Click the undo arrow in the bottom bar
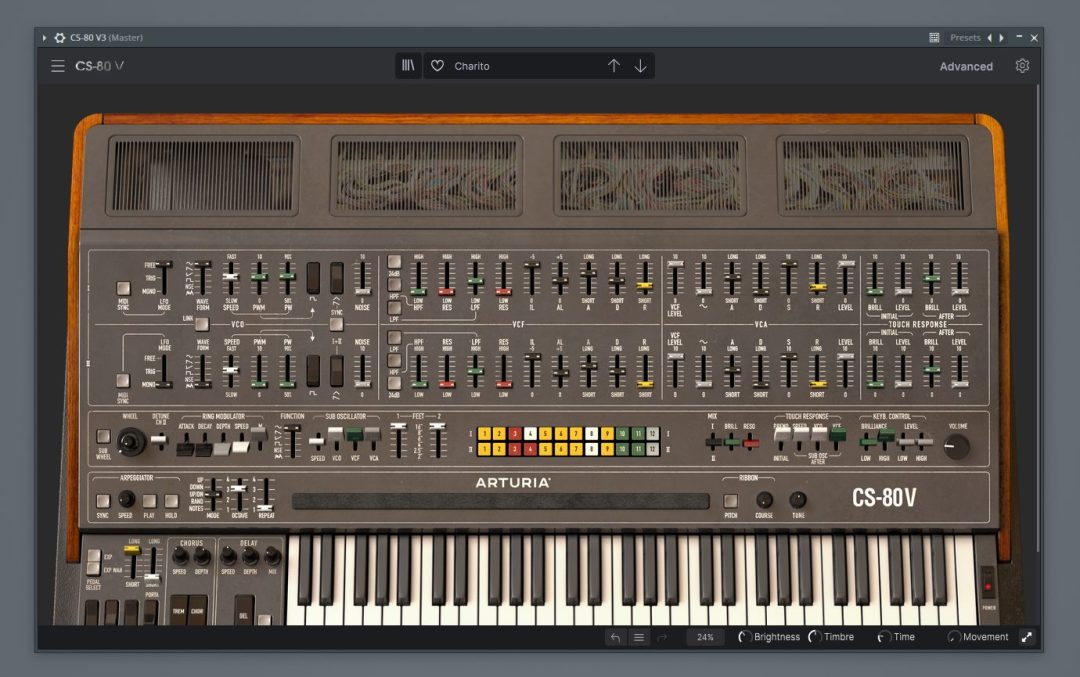 615,637
